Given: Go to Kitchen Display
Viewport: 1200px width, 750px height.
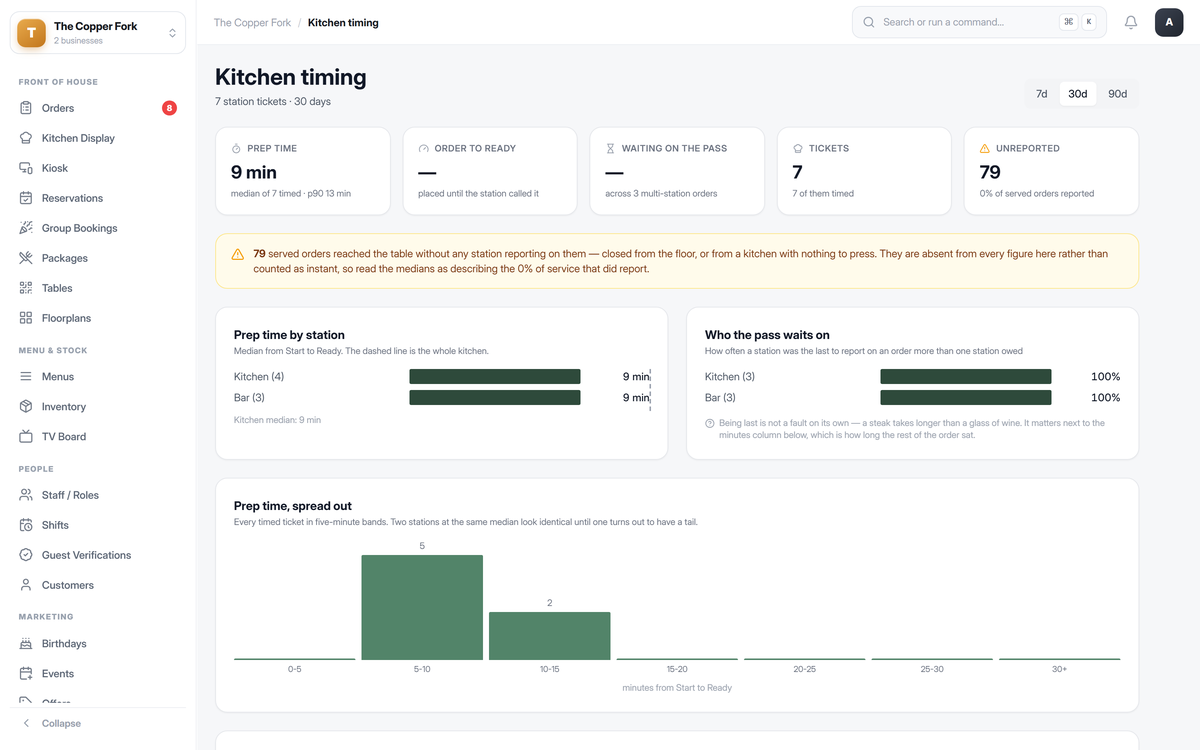Looking at the screenshot, I should point(98,138).
